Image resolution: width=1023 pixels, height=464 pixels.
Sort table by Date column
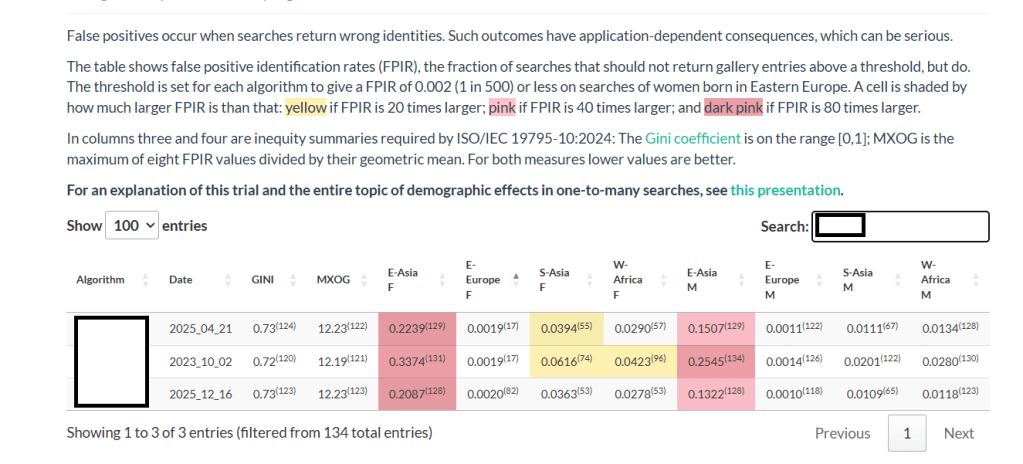click(181, 280)
